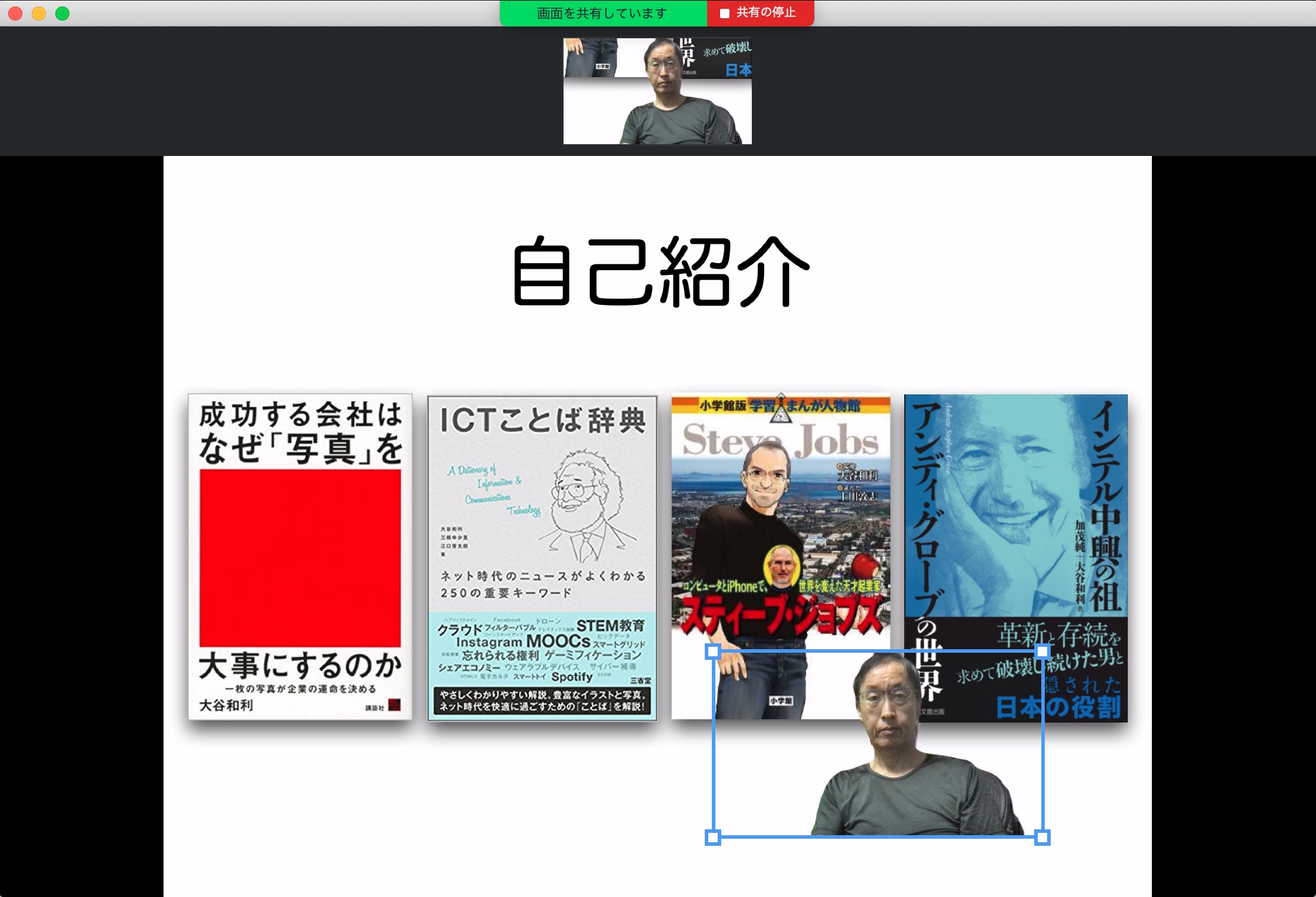
Task: Click the 大谷和利 author name on red book
Action: [x=226, y=705]
